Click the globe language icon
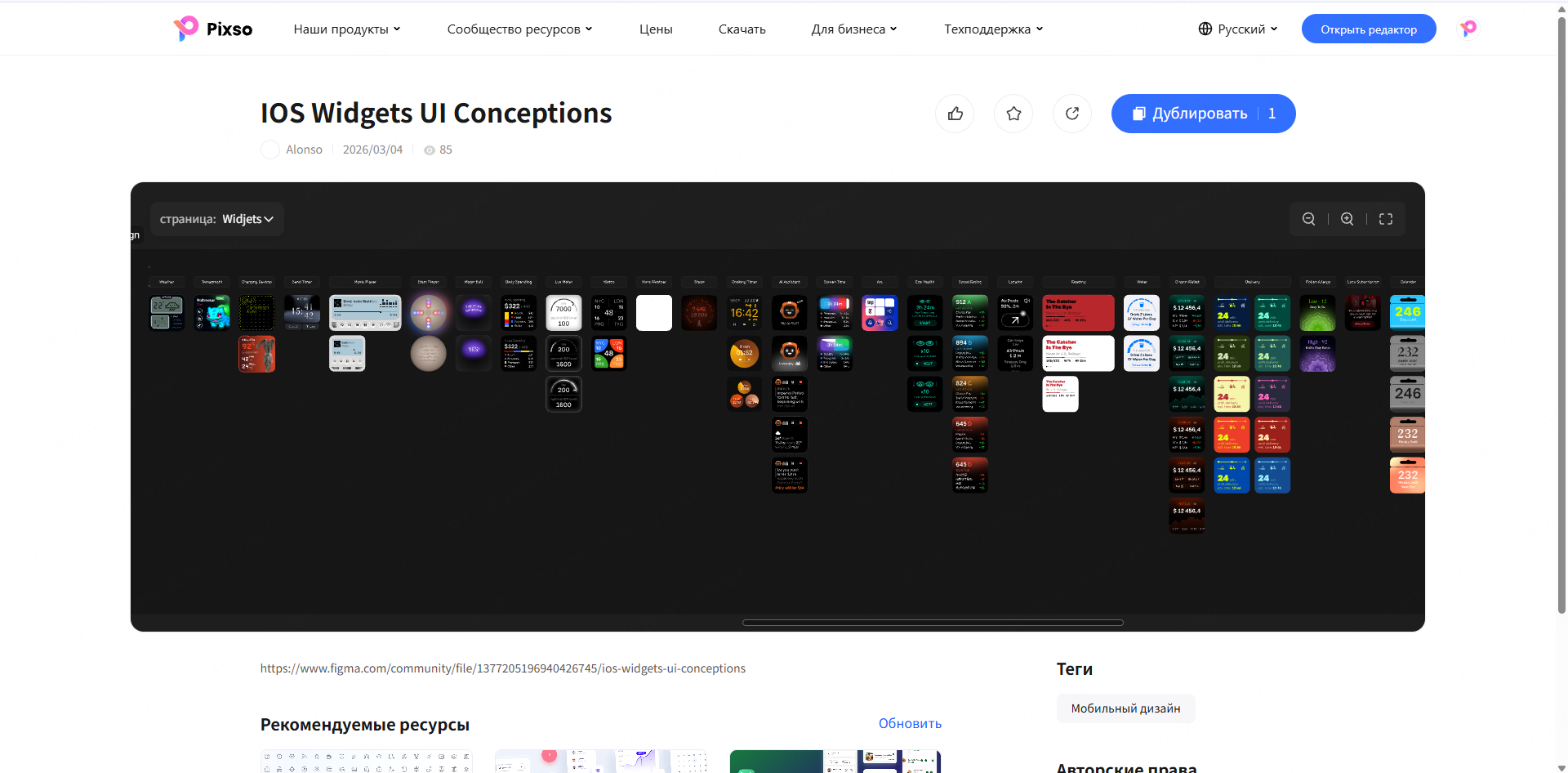This screenshot has height=773, width=1568. point(1205,29)
